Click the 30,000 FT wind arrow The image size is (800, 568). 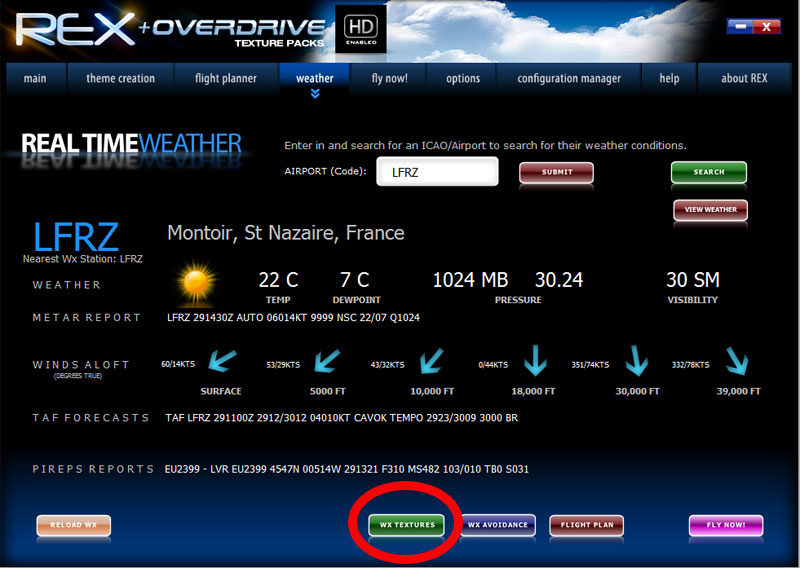[x=636, y=361]
